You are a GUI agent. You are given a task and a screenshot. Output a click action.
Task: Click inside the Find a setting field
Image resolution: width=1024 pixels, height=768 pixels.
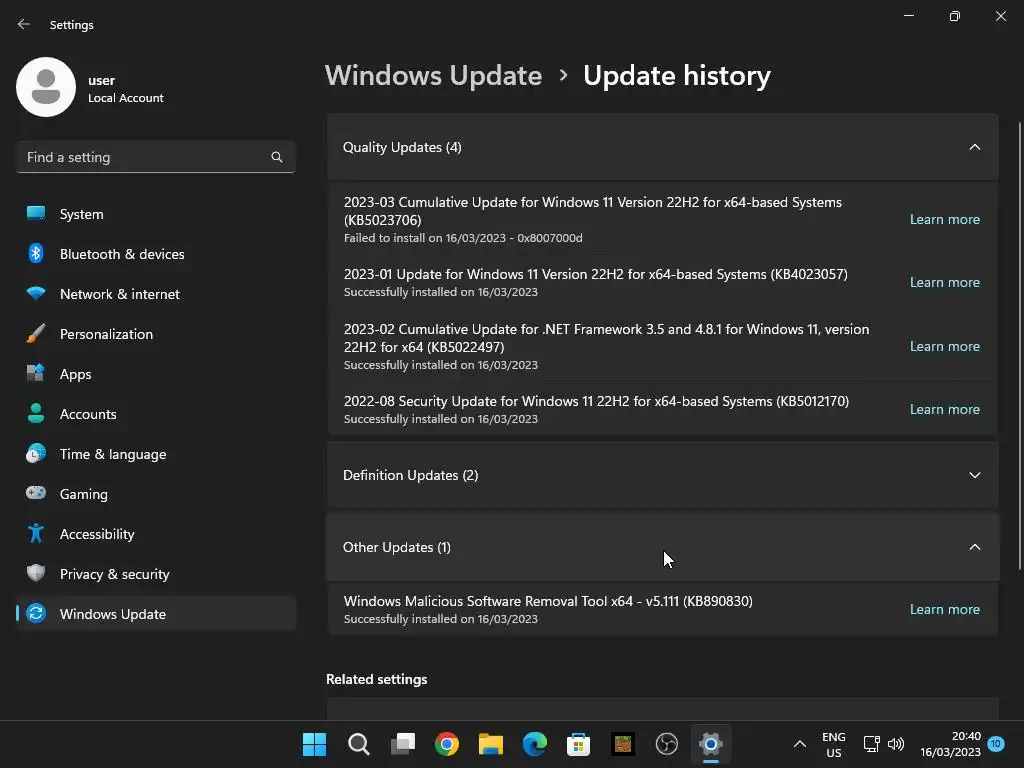[x=156, y=157]
